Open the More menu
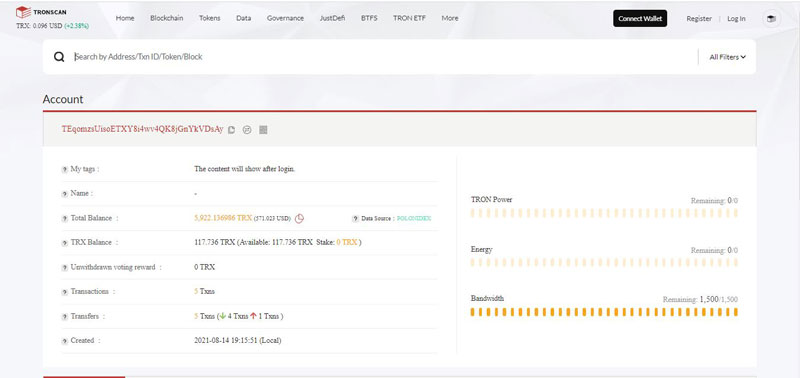800x378 pixels. point(449,18)
